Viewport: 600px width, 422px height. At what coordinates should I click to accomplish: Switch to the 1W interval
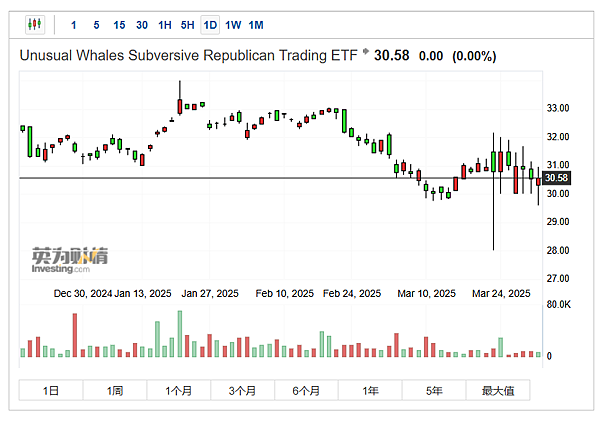tap(233, 25)
